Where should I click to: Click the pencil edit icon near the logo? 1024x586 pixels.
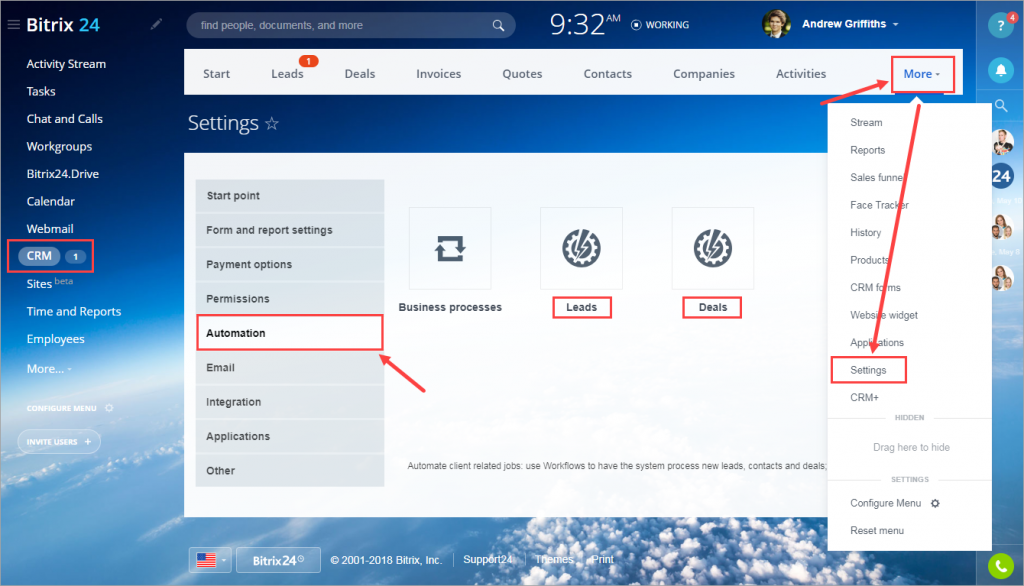[x=156, y=24]
